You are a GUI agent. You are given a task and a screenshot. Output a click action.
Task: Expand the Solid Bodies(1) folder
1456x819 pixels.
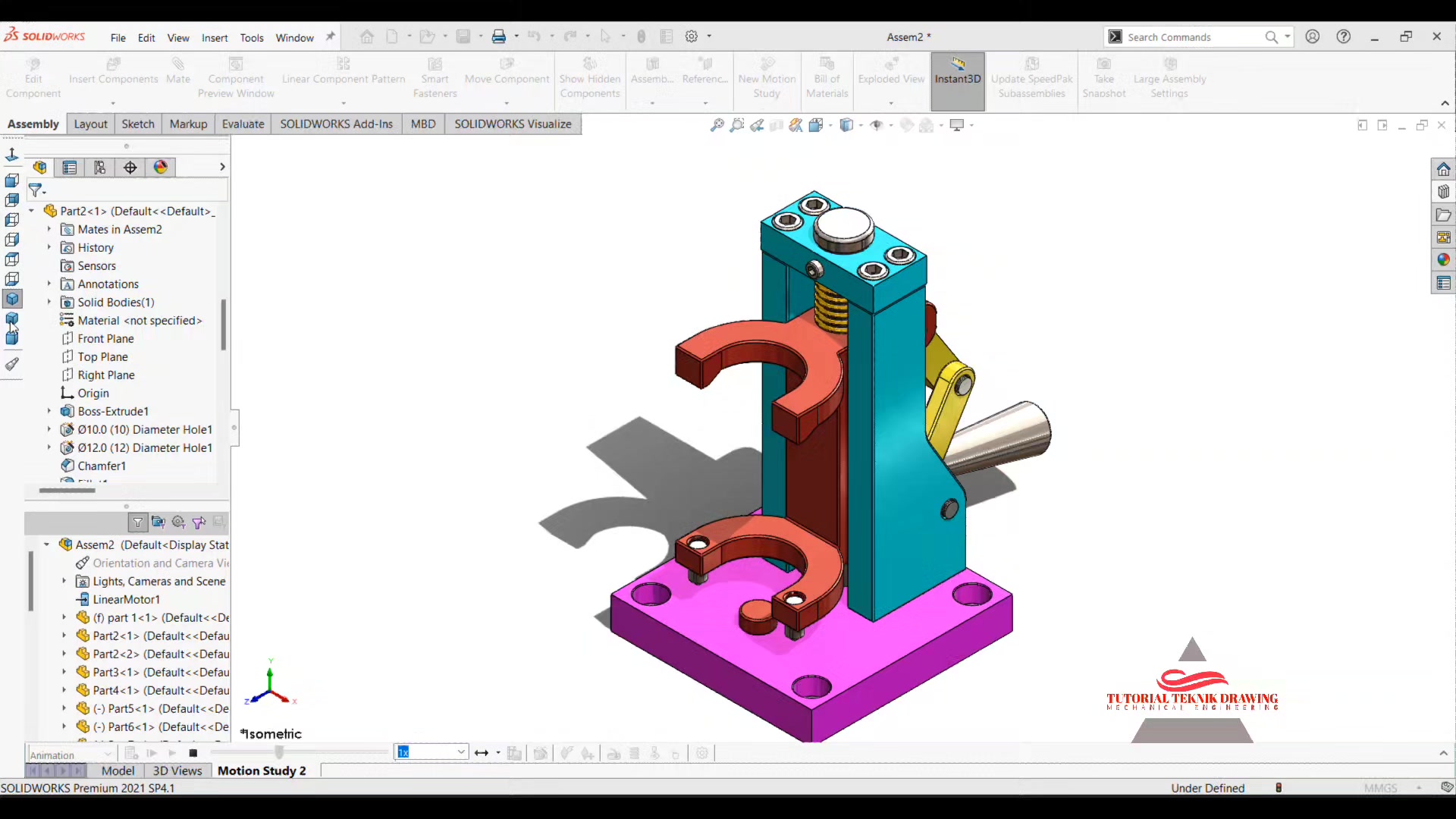[49, 302]
